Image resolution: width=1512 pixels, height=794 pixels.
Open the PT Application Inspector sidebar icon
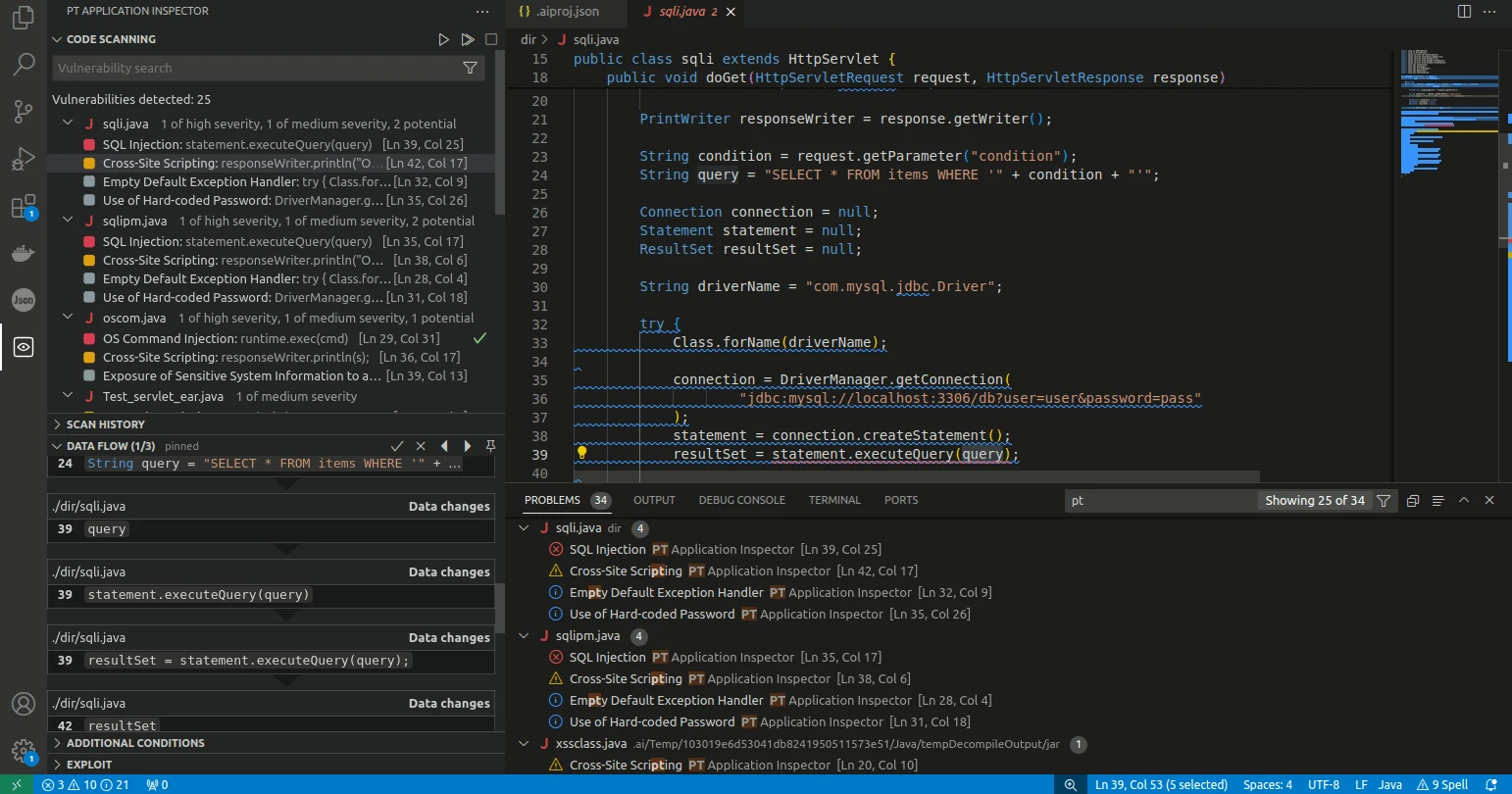23,346
